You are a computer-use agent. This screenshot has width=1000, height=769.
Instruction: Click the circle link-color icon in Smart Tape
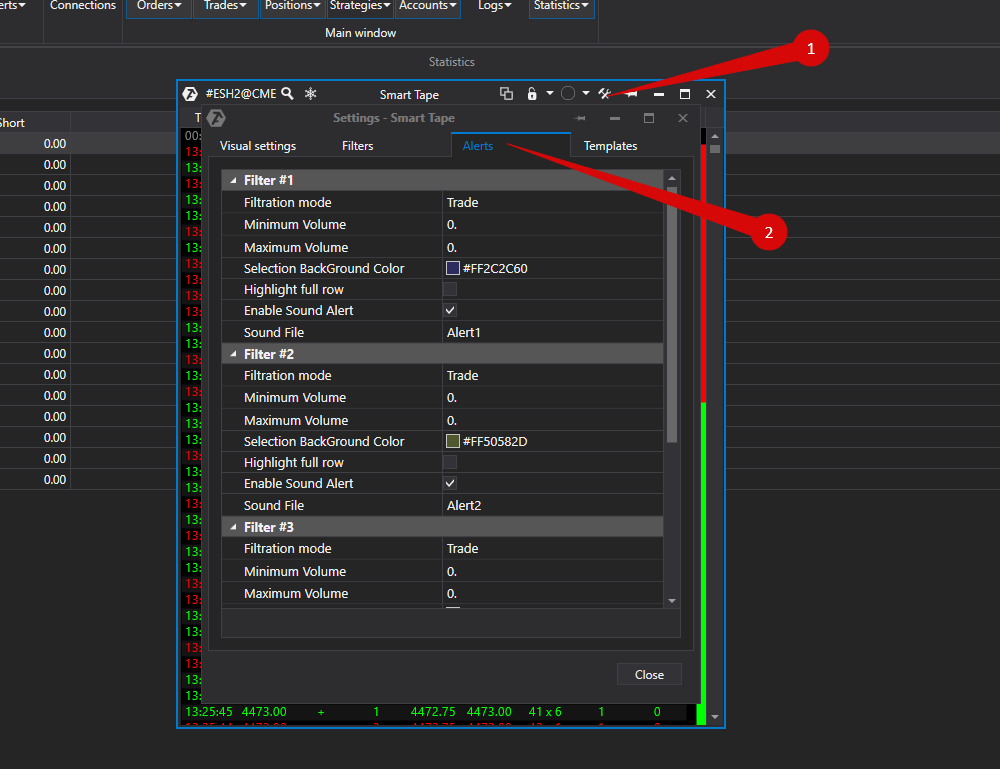(568, 94)
